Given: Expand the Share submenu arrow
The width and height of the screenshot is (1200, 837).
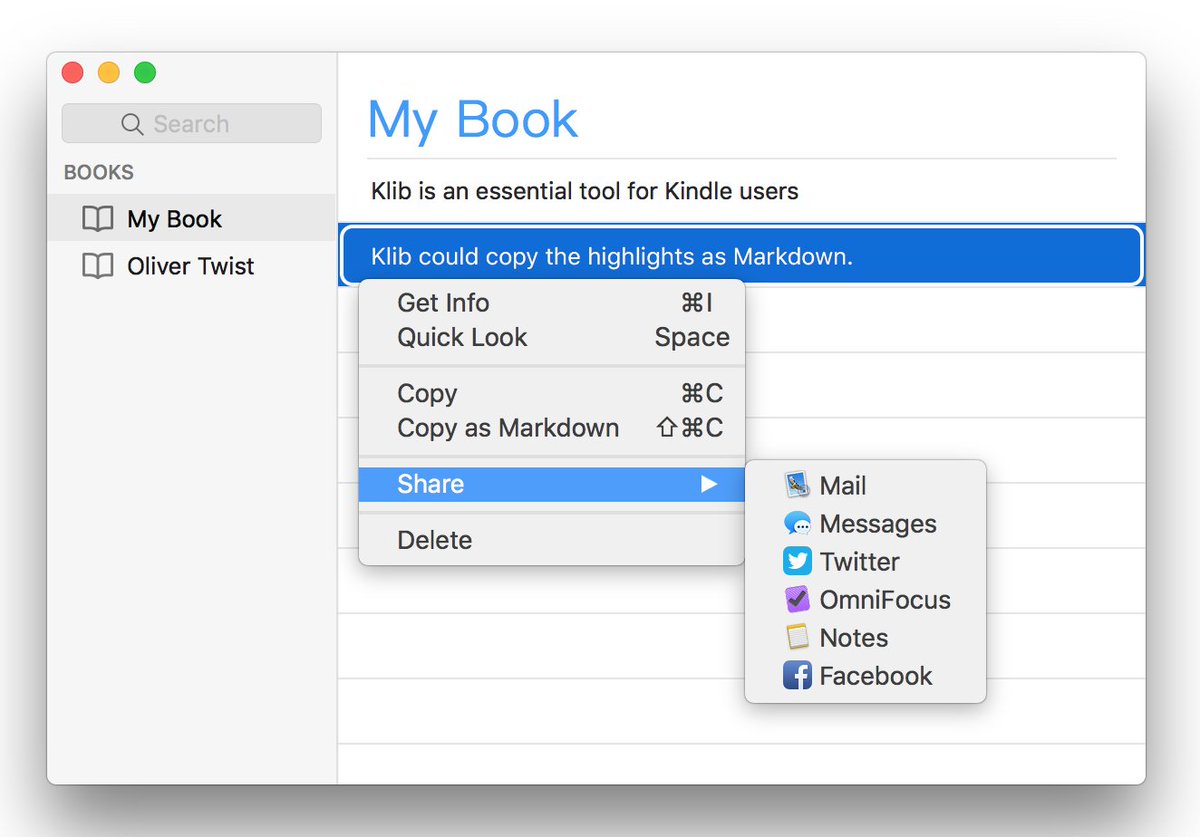Looking at the screenshot, I should [709, 484].
